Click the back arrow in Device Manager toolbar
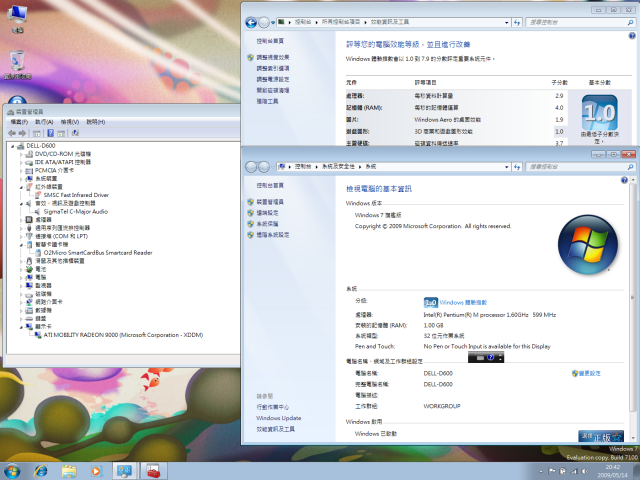 click(12, 133)
